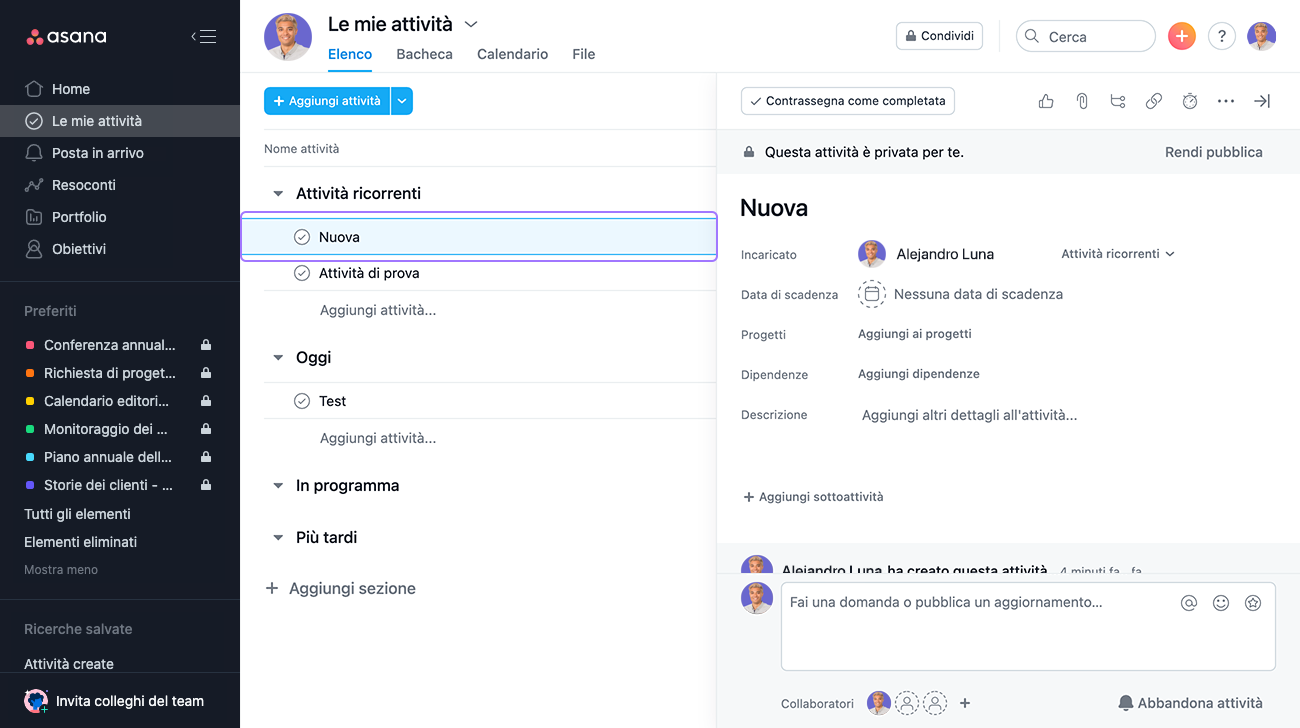Image resolution: width=1300 pixels, height=728 pixels.
Task: Click the subtask branch icon in task toolbar
Action: [x=1118, y=101]
